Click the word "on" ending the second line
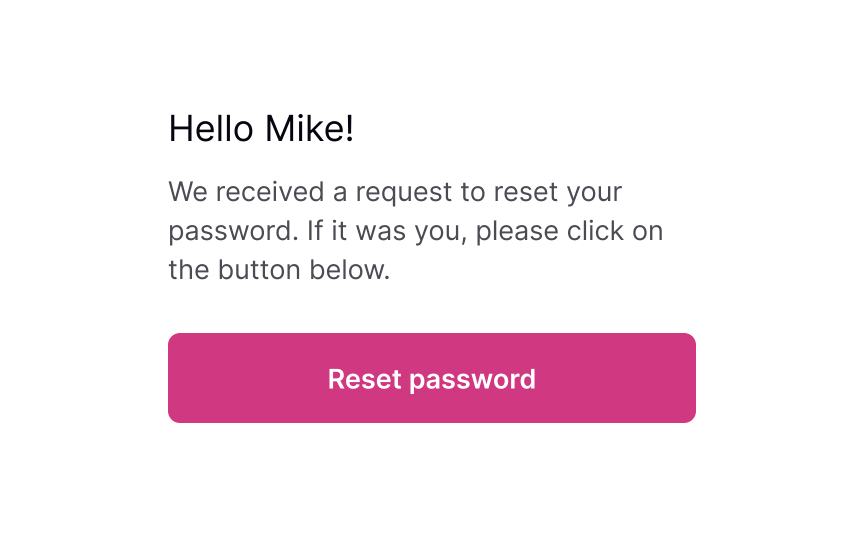The image size is (864, 540). 647,233
